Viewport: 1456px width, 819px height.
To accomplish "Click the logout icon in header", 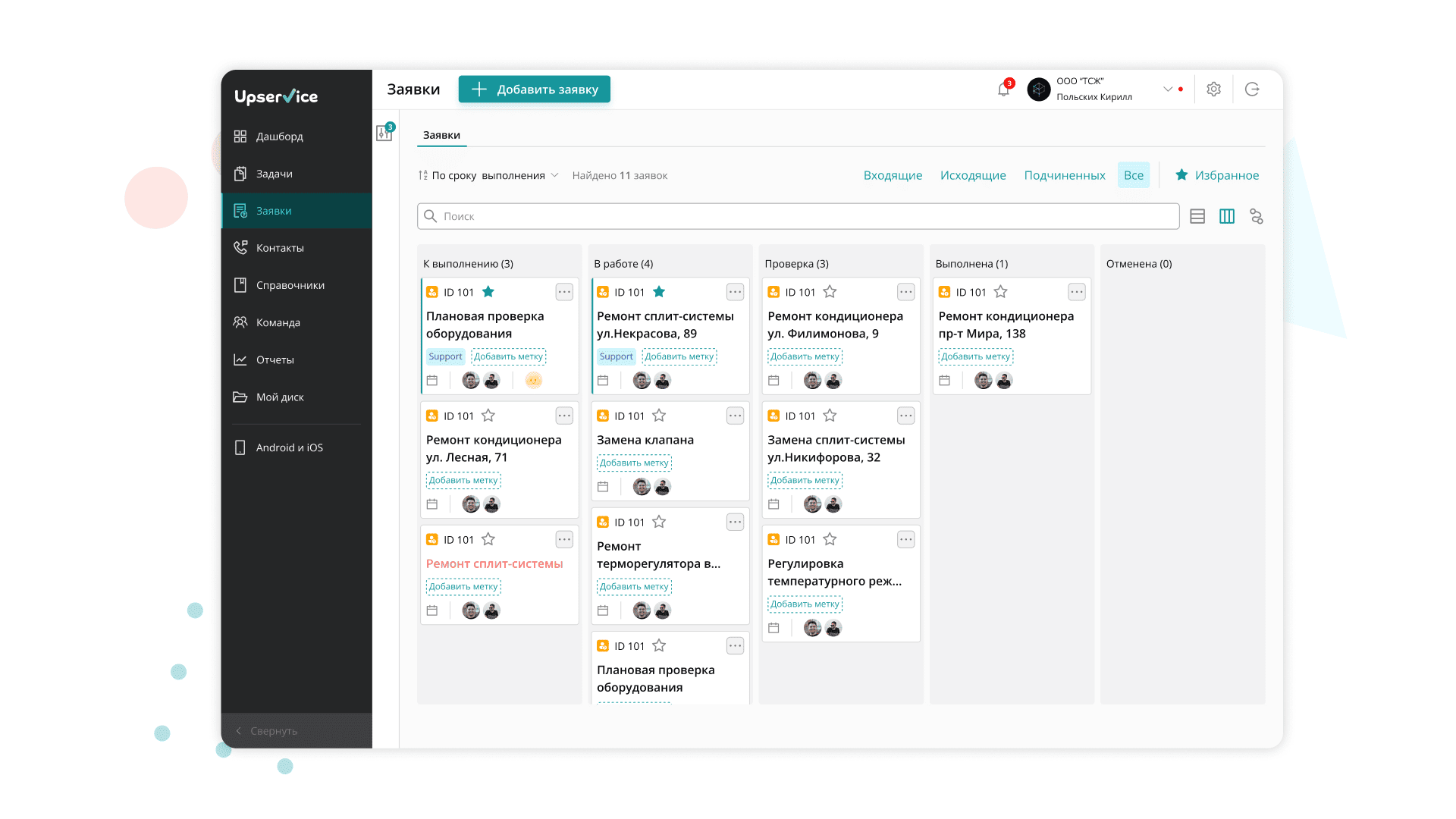I will 1252,89.
